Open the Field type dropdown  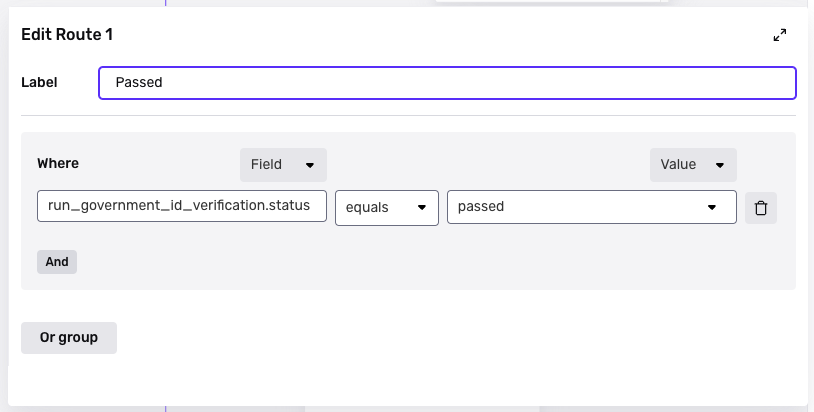(x=283, y=164)
